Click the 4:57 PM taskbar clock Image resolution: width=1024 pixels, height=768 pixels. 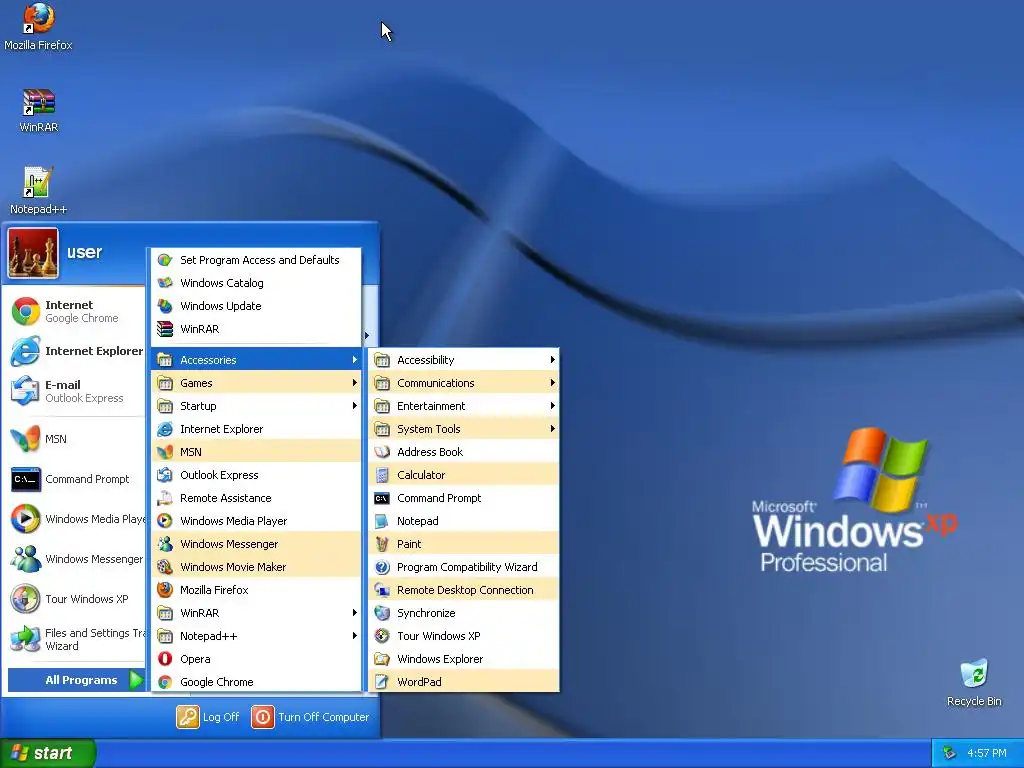point(987,754)
